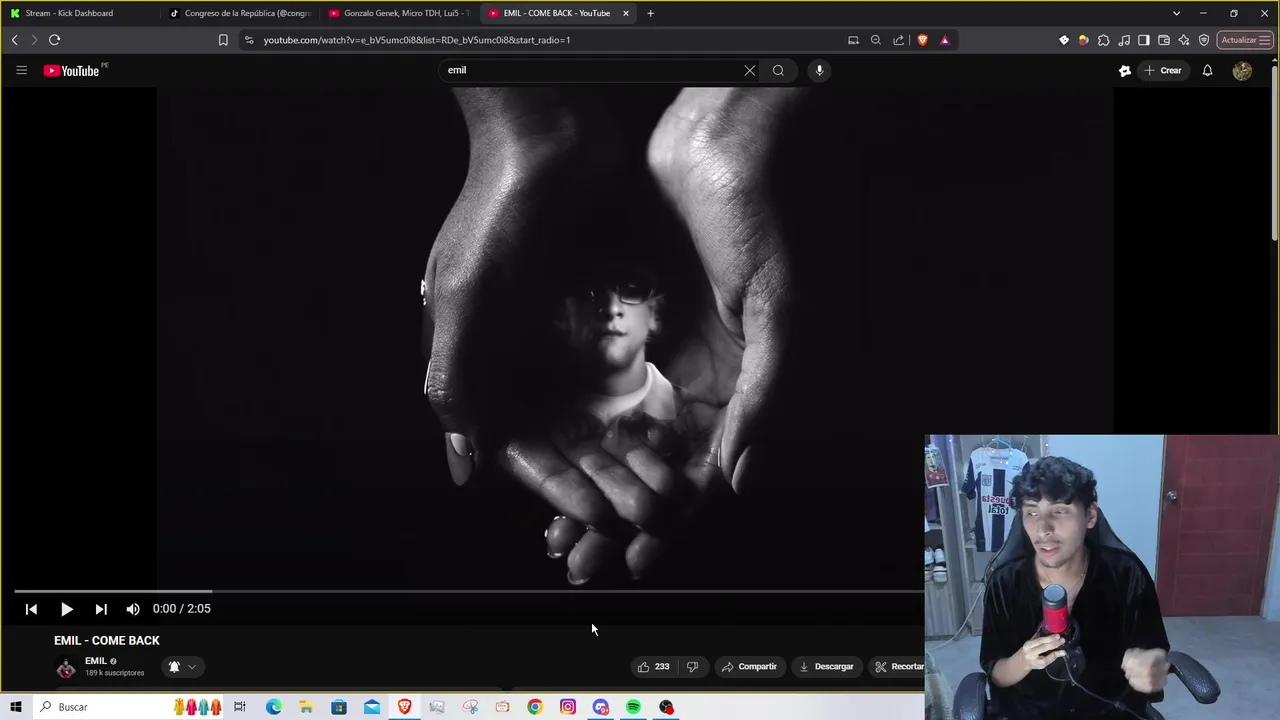Click the 0:00 / 2:05 time display

(182, 609)
